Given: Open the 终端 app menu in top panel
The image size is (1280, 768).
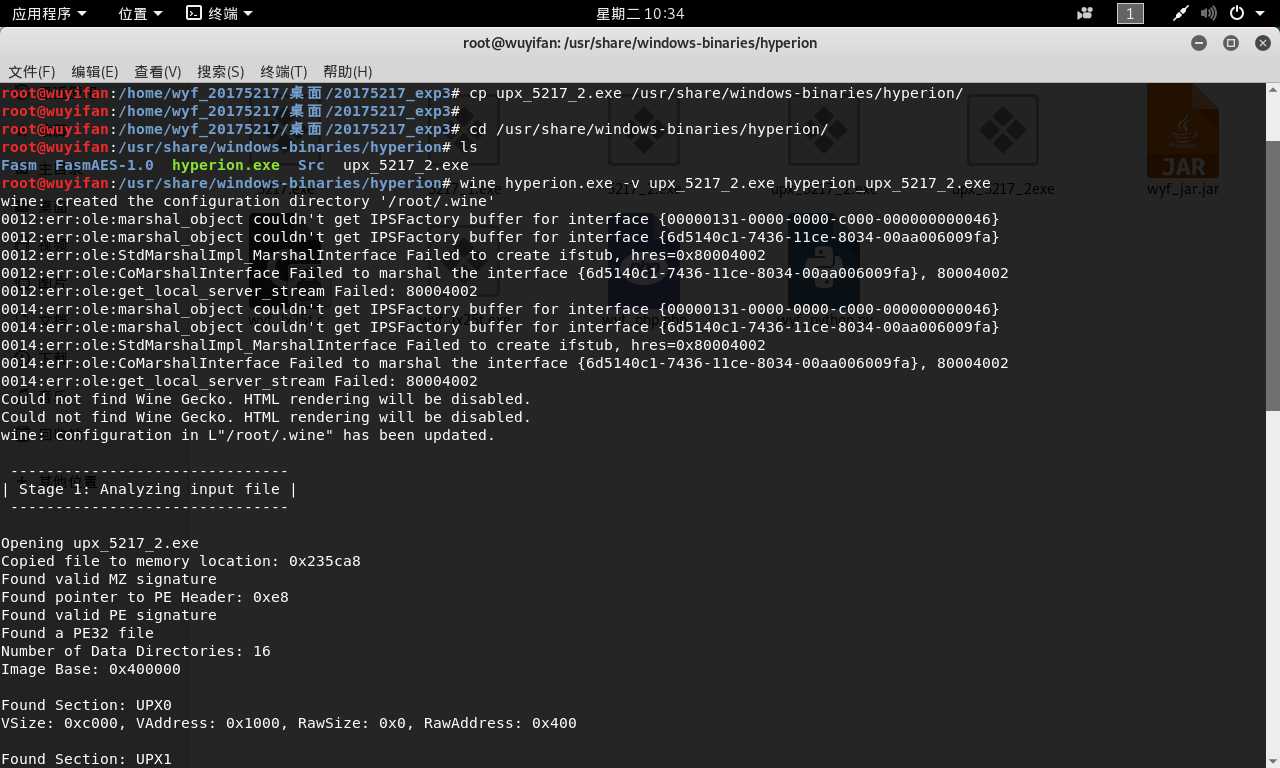Looking at the screenshot, I should [x=220, y=13].
